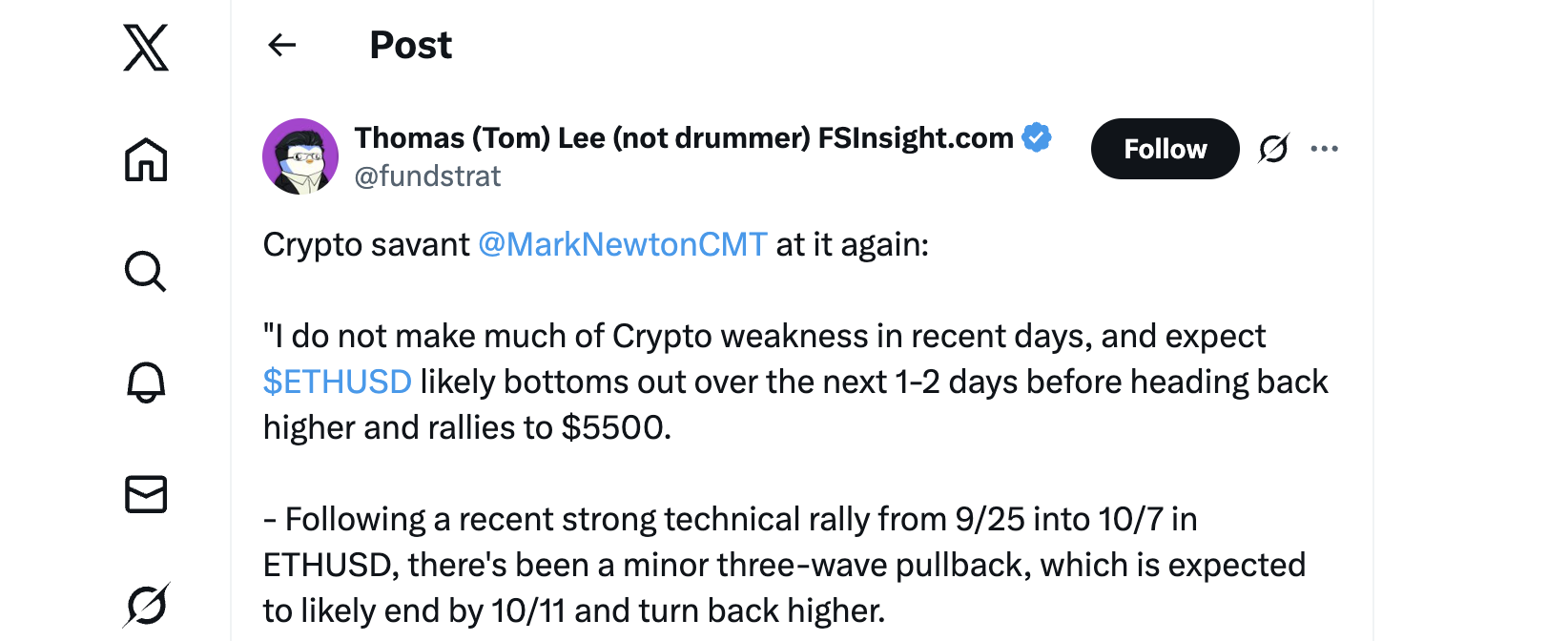Open the Notifications bell
This screenshot has width=1568, height=641.
[x=146, y=383]
